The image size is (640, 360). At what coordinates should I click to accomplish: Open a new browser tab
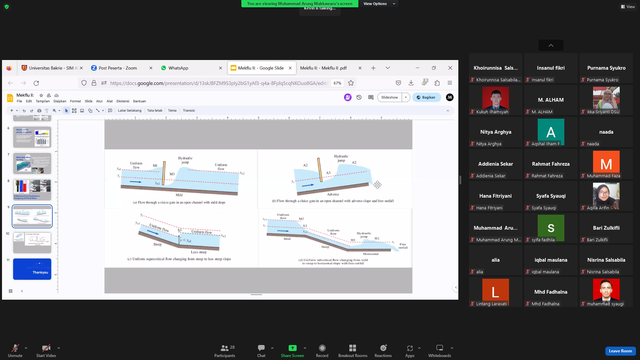(373, 68)
